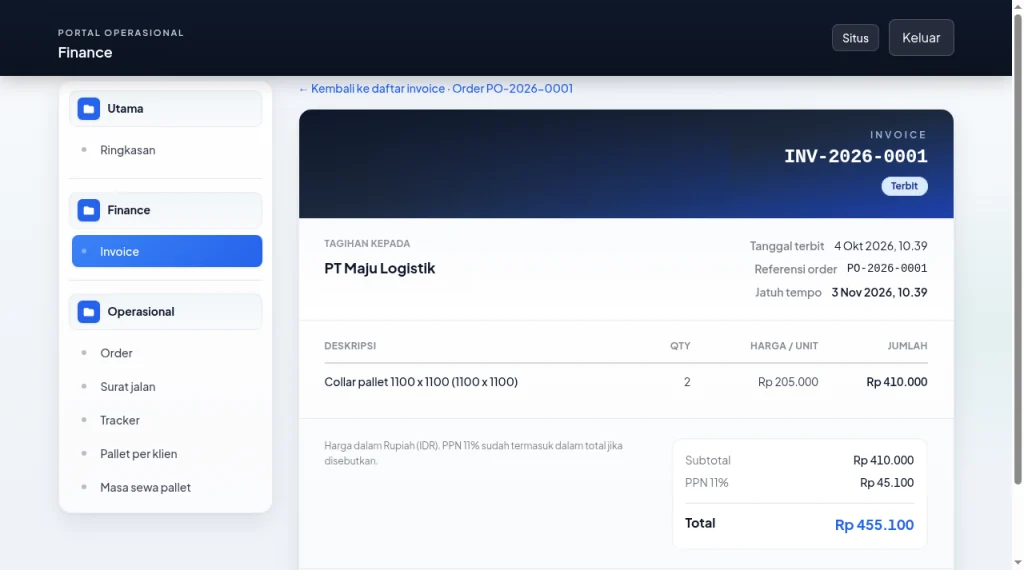Viewport: 1024px width, 570px height.
Task: Select the Invoice menu item
Action: tap(167, 251)
